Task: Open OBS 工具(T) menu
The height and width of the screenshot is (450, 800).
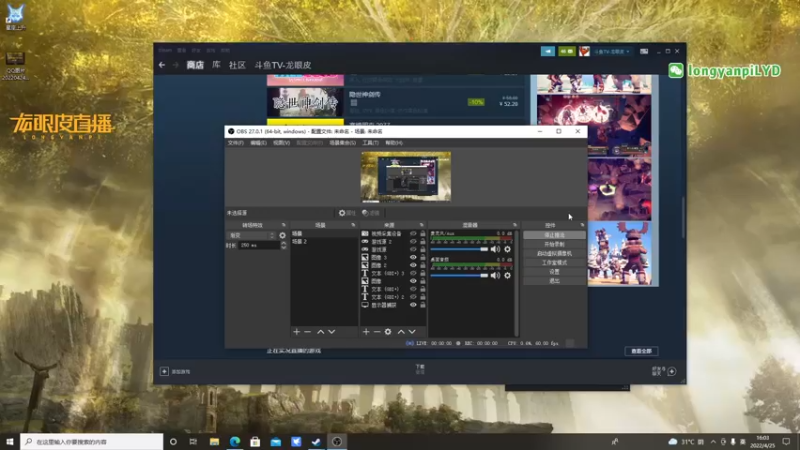Action: pos(370,143)
